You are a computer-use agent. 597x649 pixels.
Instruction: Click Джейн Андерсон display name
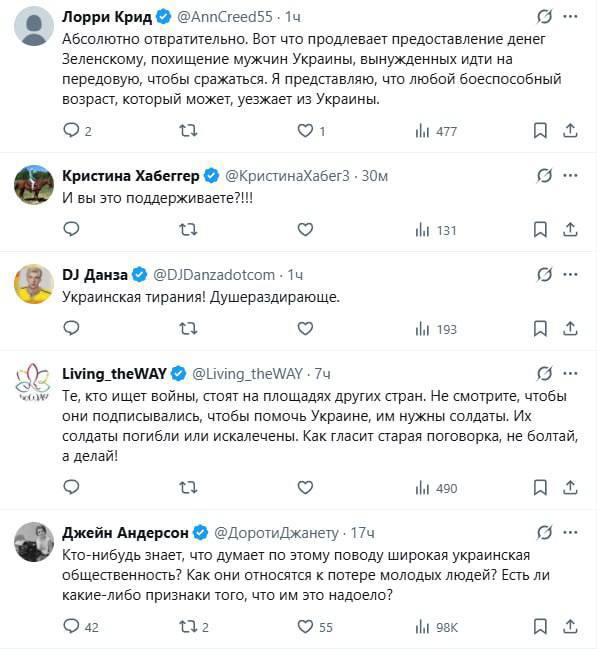click(125, 533)
